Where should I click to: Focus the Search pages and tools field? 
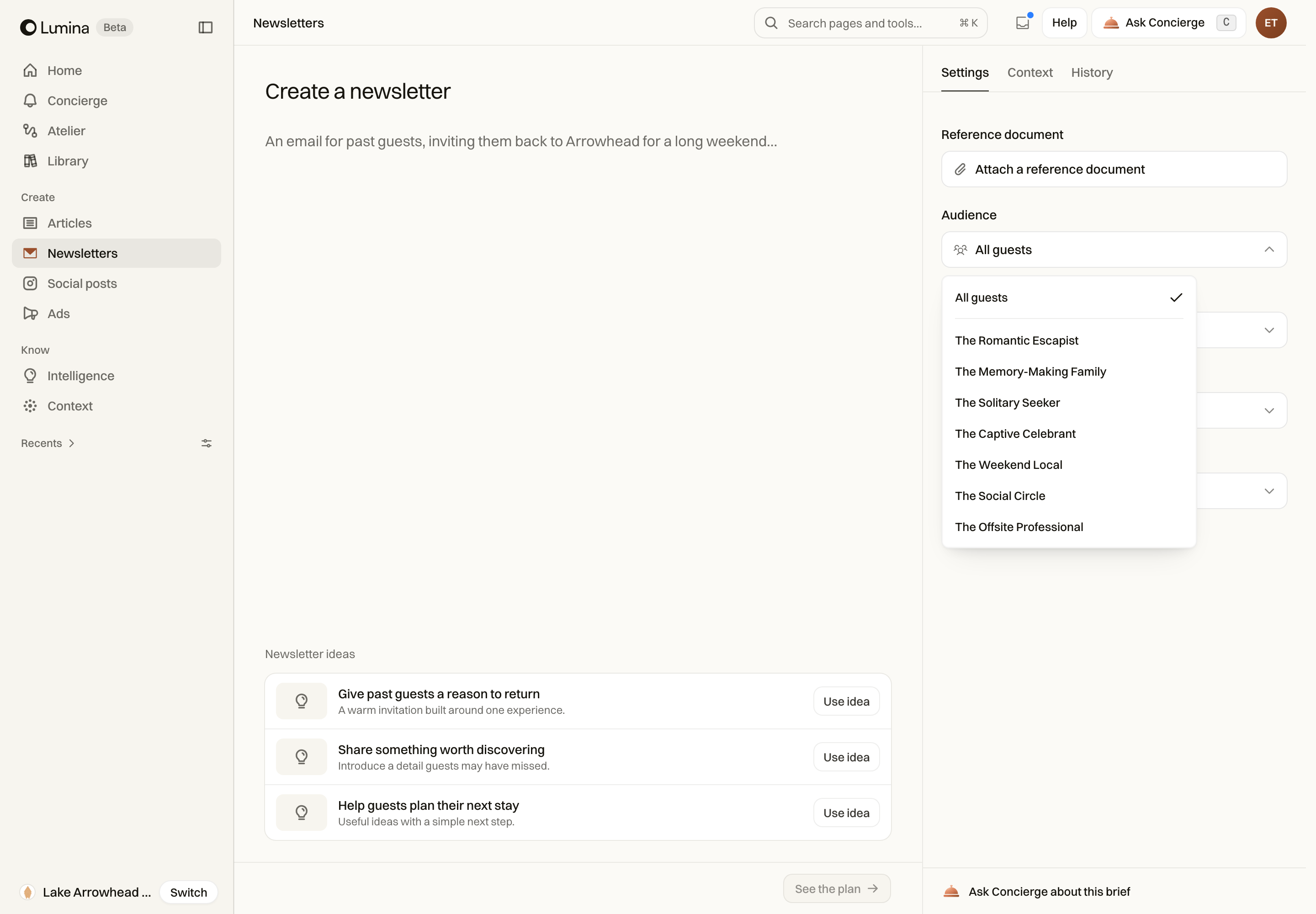870,23
